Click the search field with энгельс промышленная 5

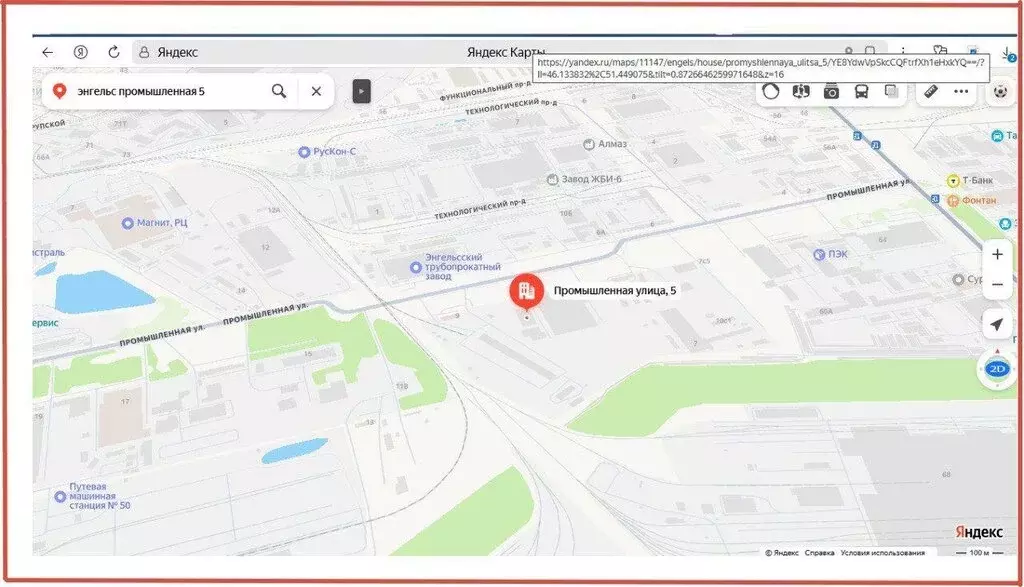click(160, 92)
